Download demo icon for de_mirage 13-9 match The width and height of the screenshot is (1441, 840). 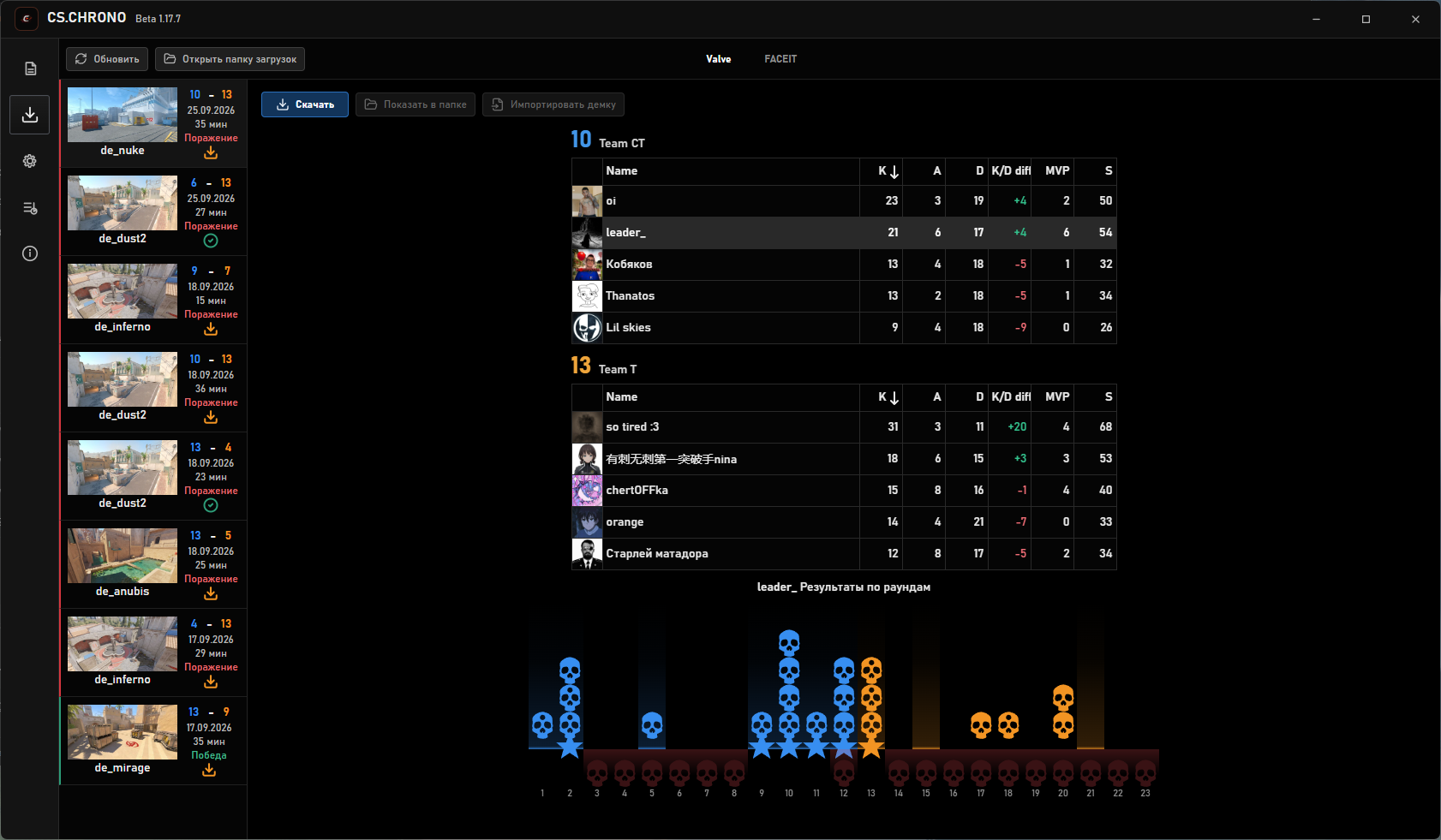pyautogui.click(x=209, y=770)
